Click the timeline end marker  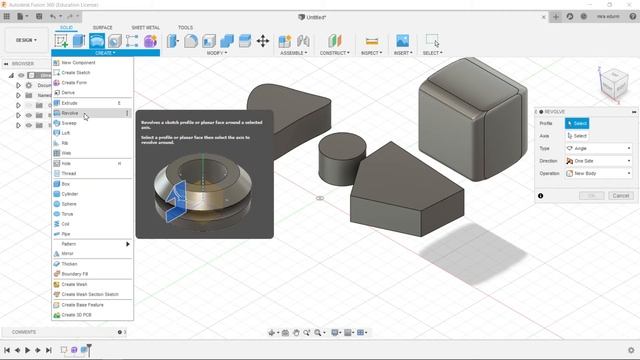(89, 349)
